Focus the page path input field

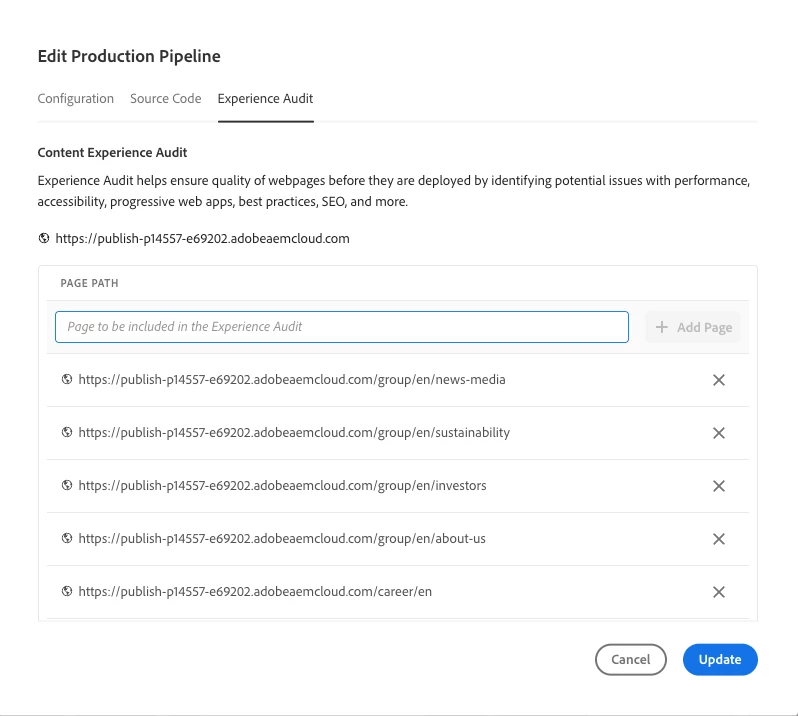click(x=341, y=327)
